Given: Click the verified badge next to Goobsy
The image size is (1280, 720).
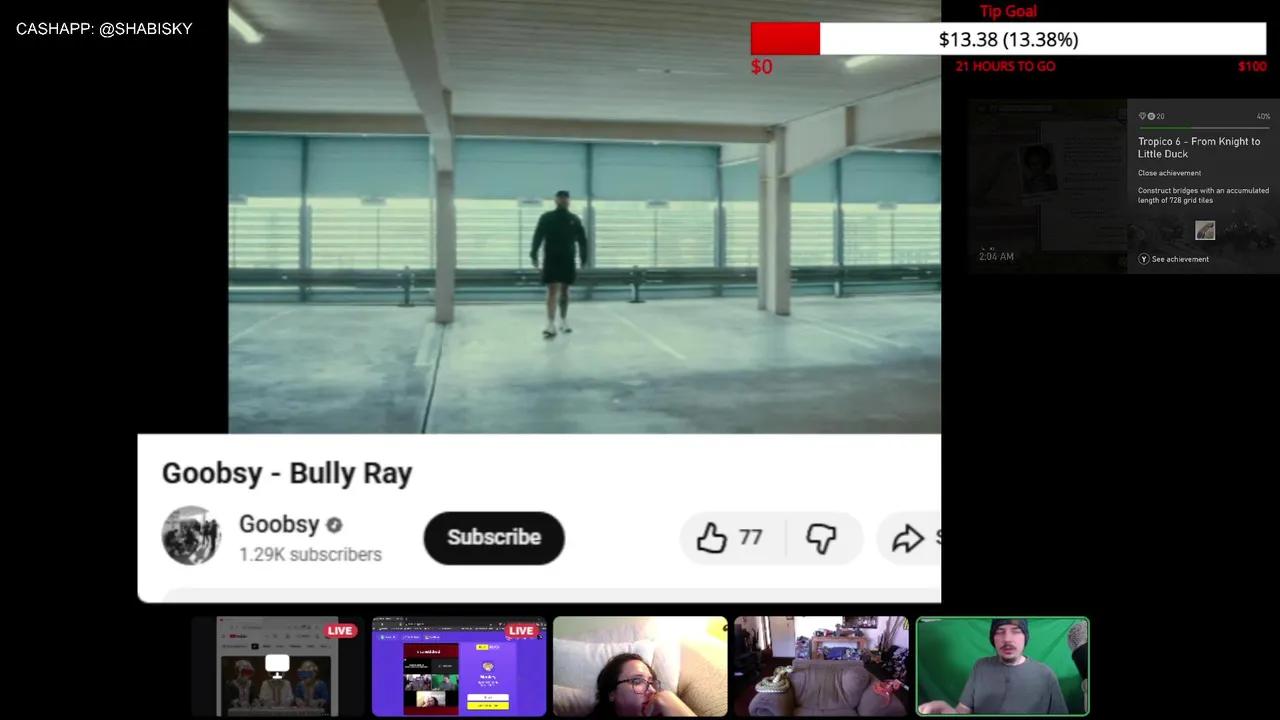Looking at the screenshot, I should [334, 525].
